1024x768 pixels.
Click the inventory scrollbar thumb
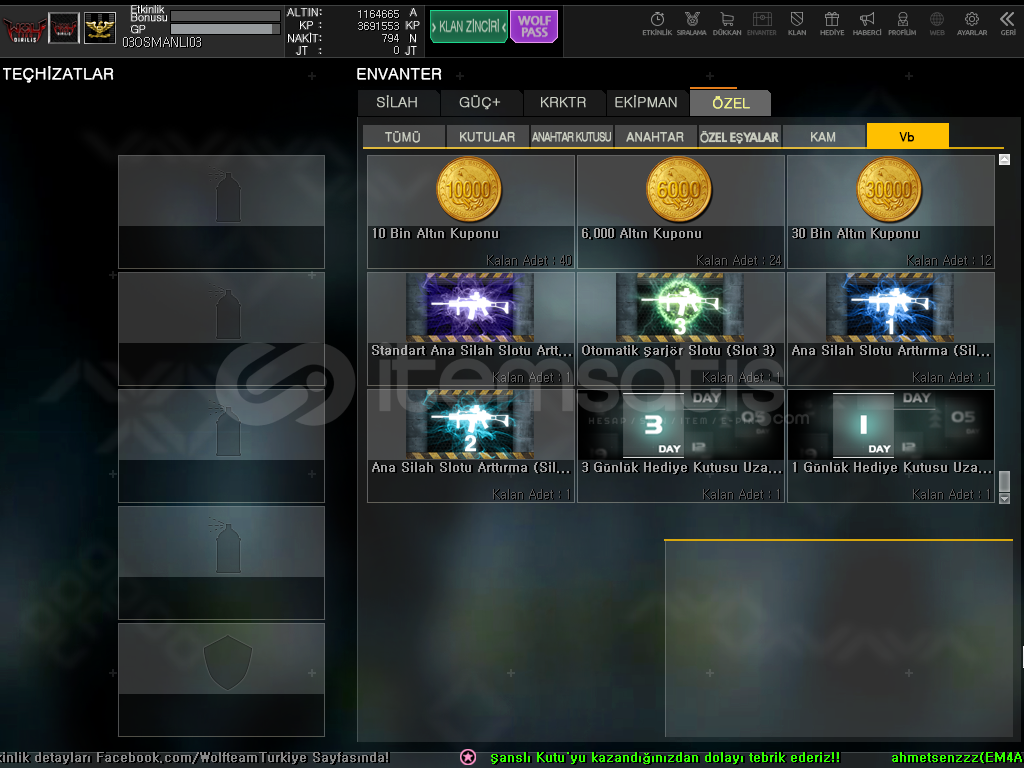[x=1004, y=481]
